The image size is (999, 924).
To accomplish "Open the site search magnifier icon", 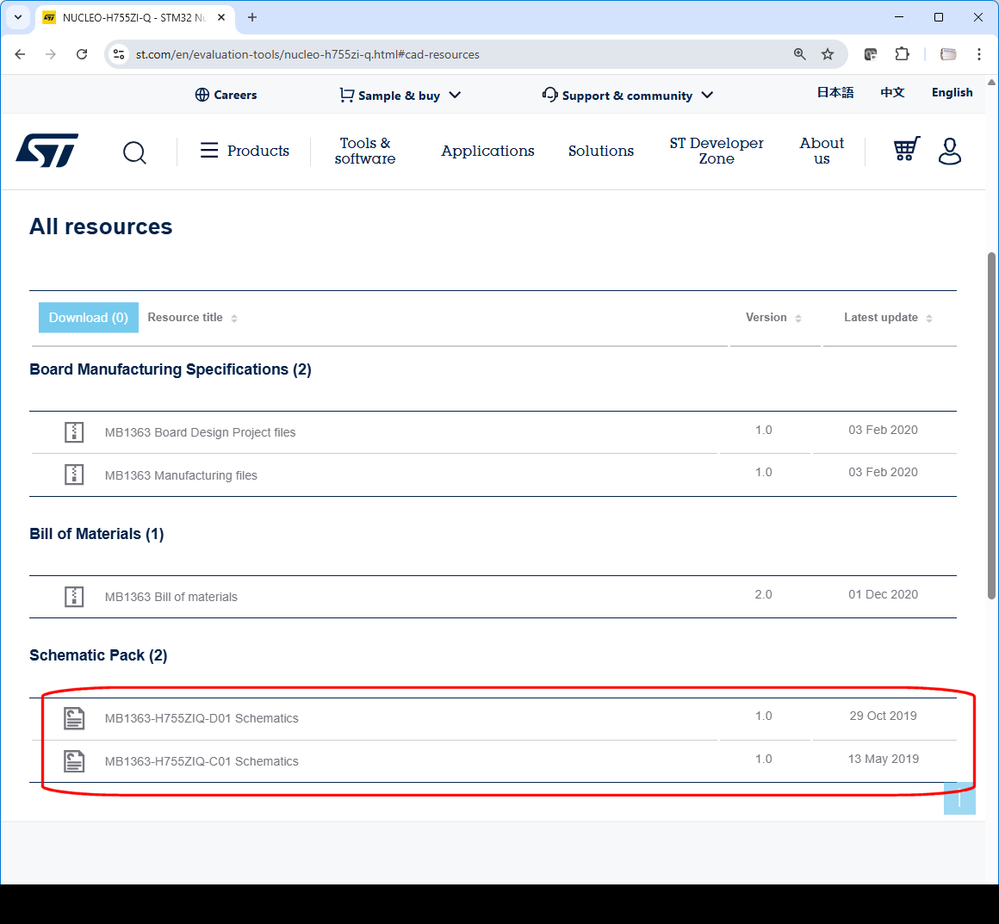I will click(x=134, y=152).
